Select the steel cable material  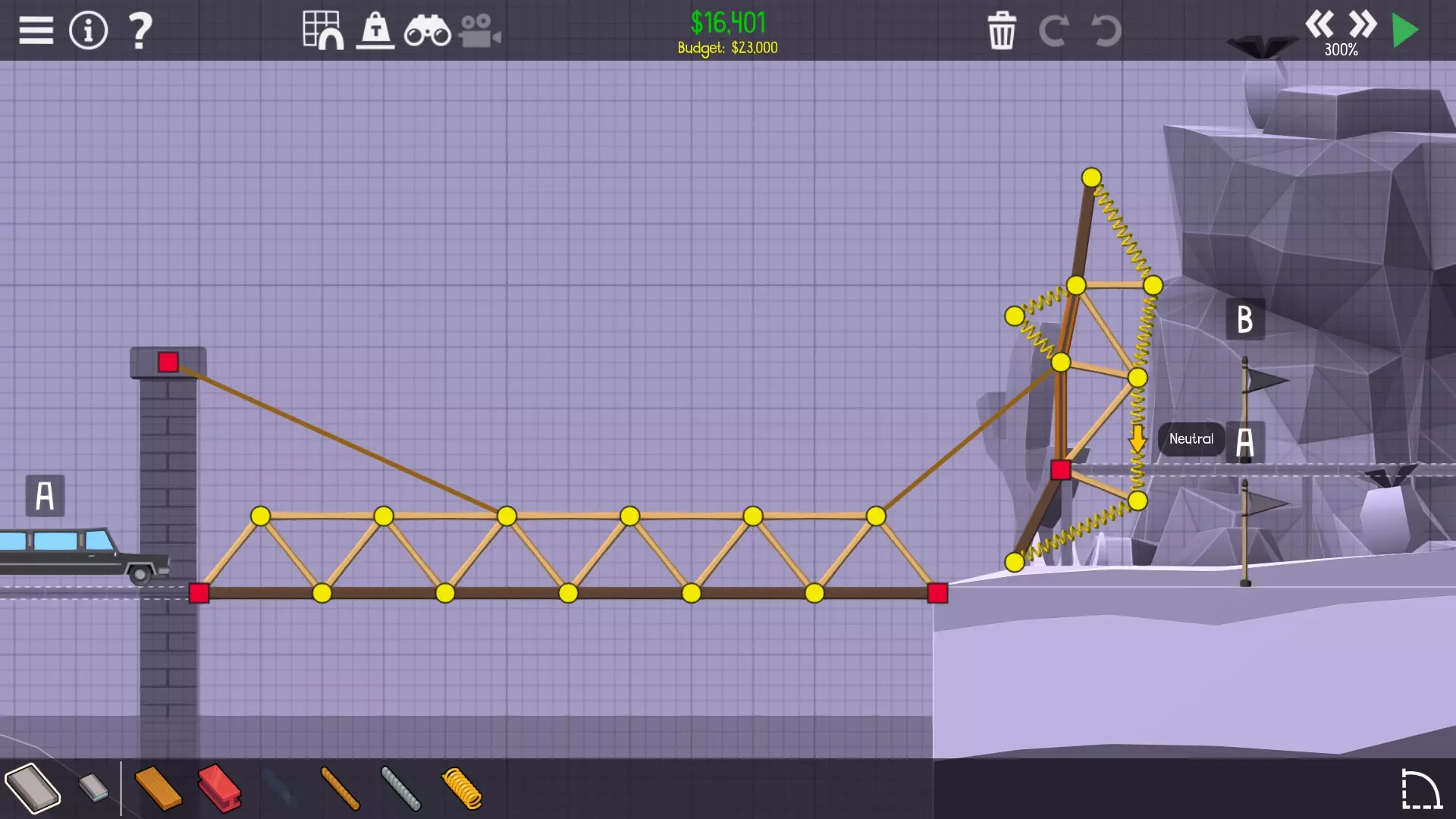[400, 788]
